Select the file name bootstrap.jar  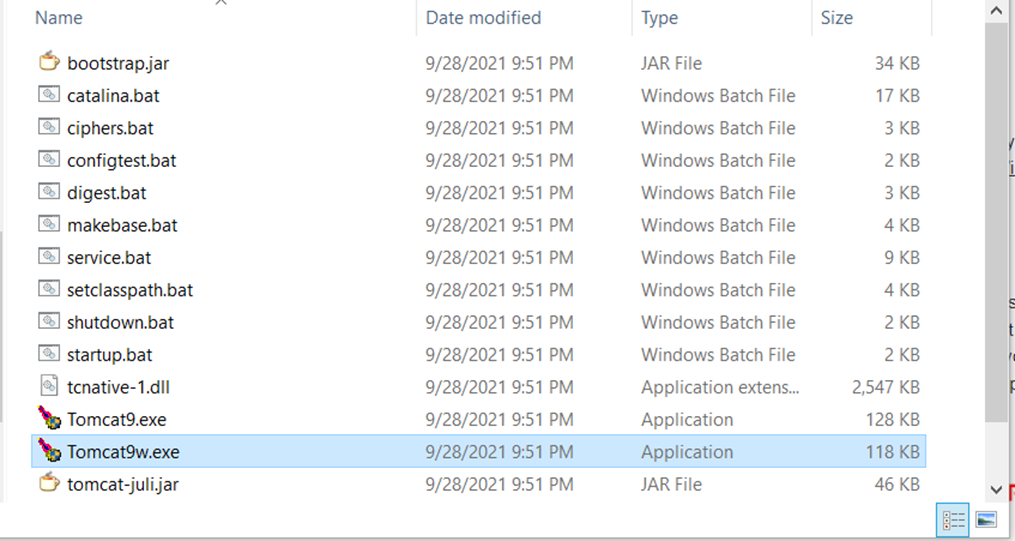tap(118, 63)
